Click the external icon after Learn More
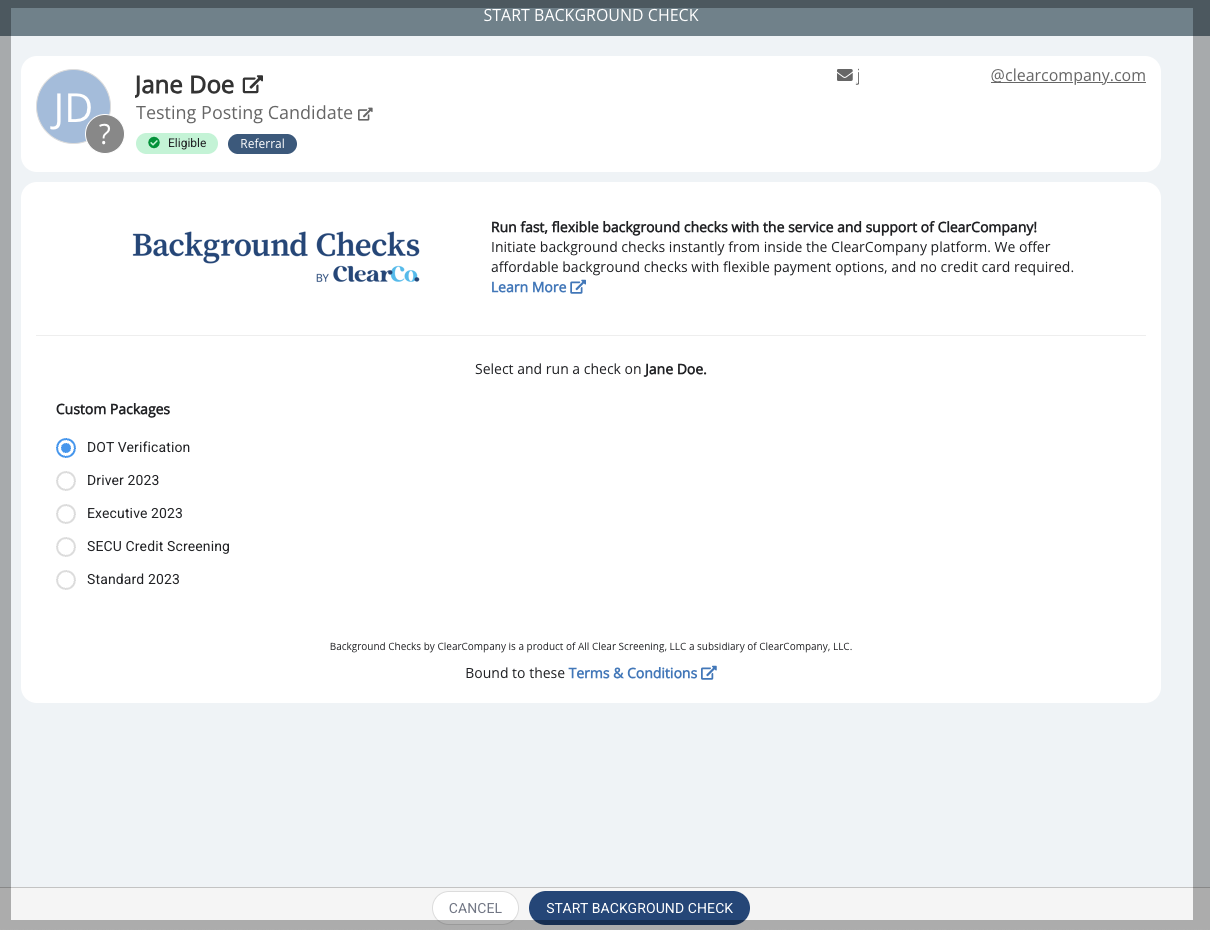 578,287
